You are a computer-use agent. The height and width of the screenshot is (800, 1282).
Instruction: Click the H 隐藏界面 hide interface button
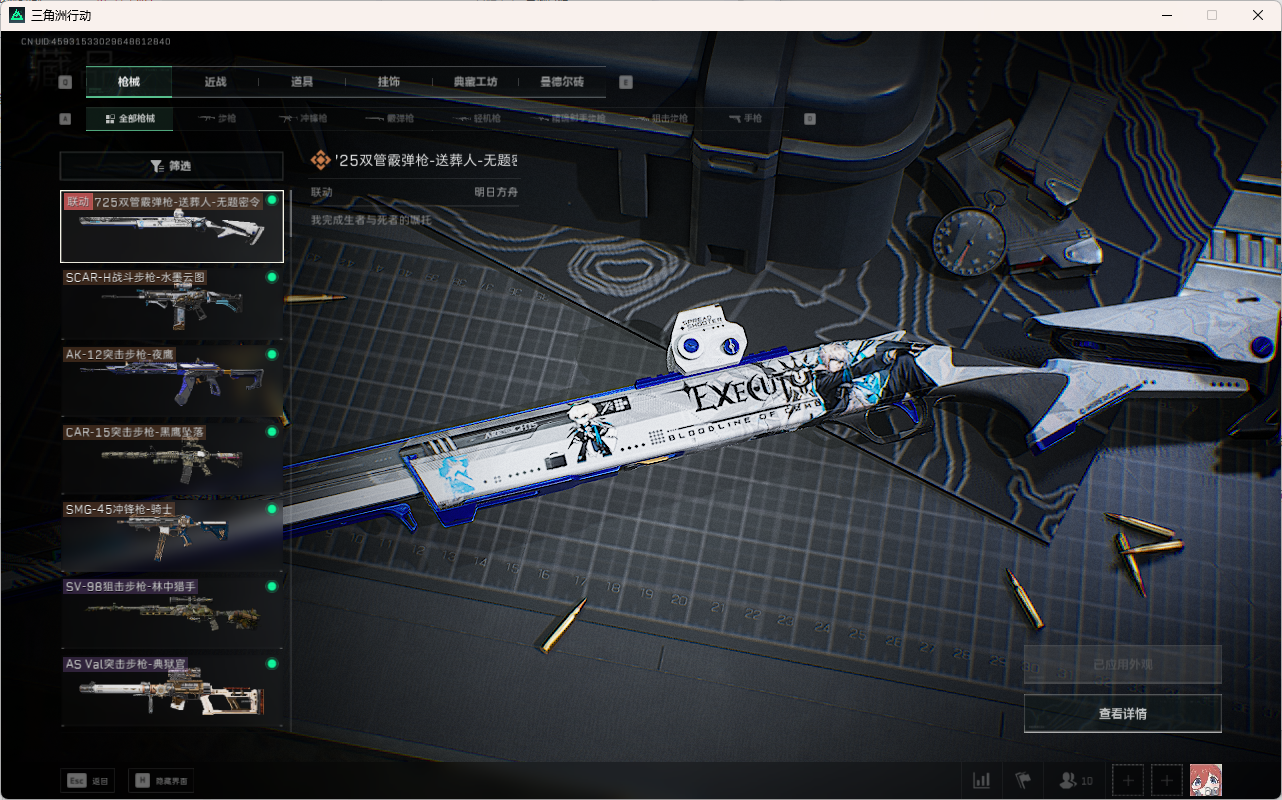pos(161,781)
